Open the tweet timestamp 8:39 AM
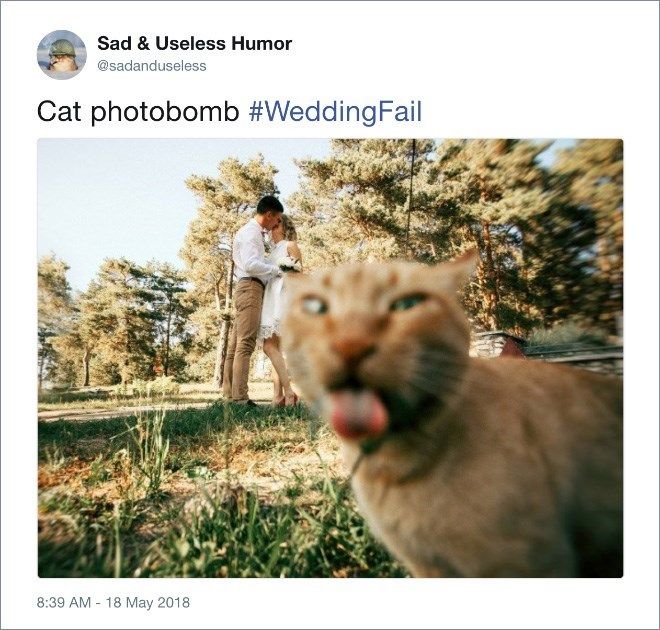The width and height of the screenshot is (660, 630). click(64, 602)
